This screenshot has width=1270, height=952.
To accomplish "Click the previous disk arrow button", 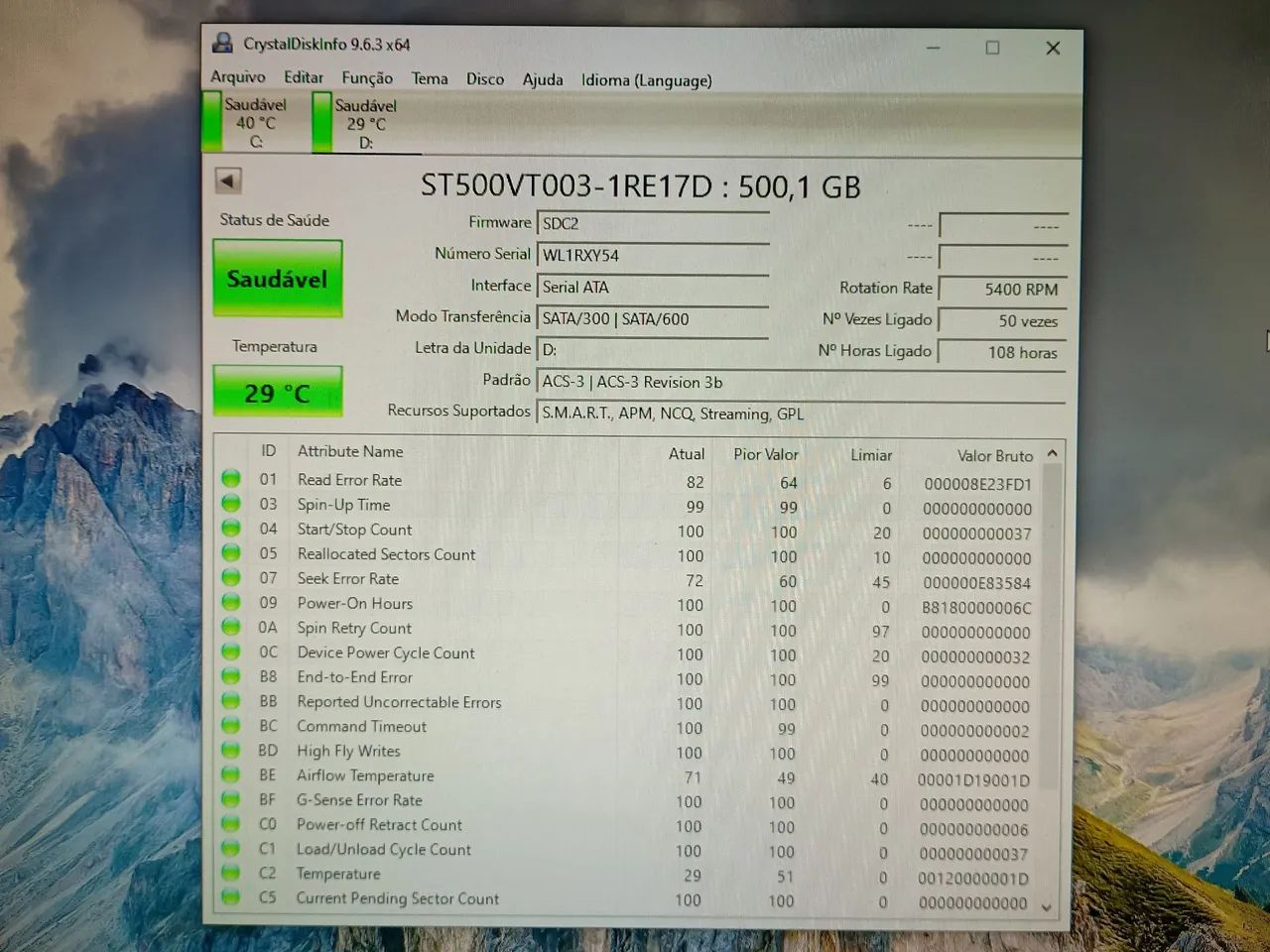I will (x=227, y=180).
